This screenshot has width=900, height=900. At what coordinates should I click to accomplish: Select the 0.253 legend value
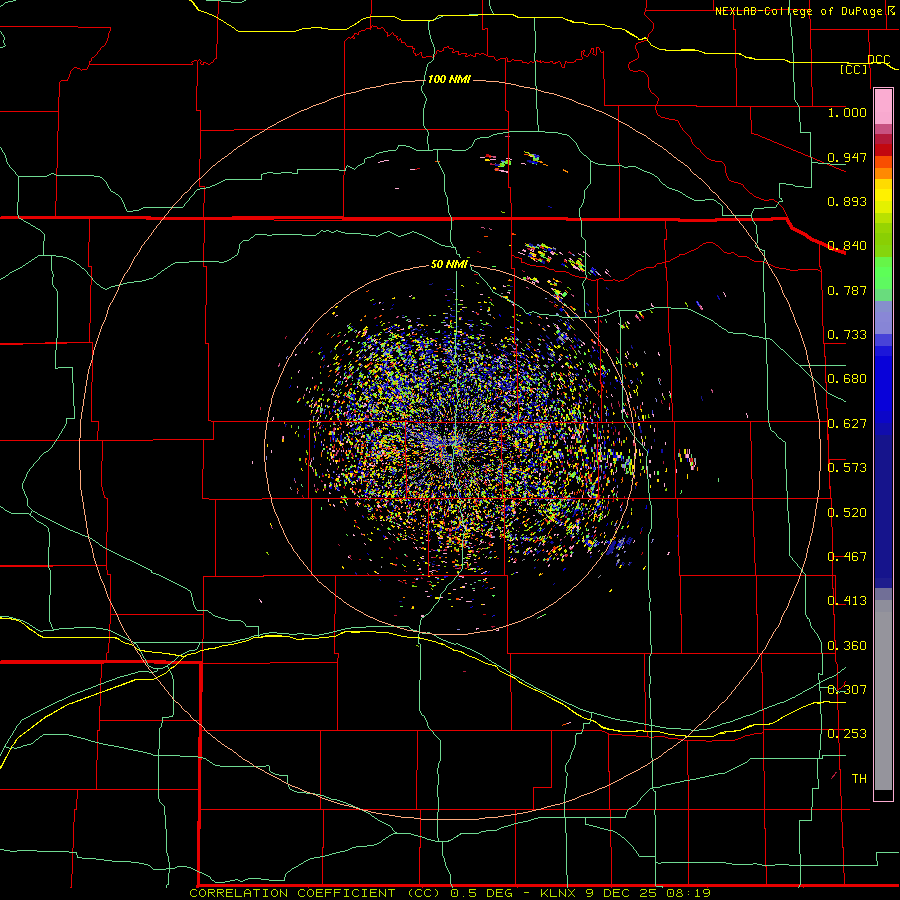(x=847, y=734)
